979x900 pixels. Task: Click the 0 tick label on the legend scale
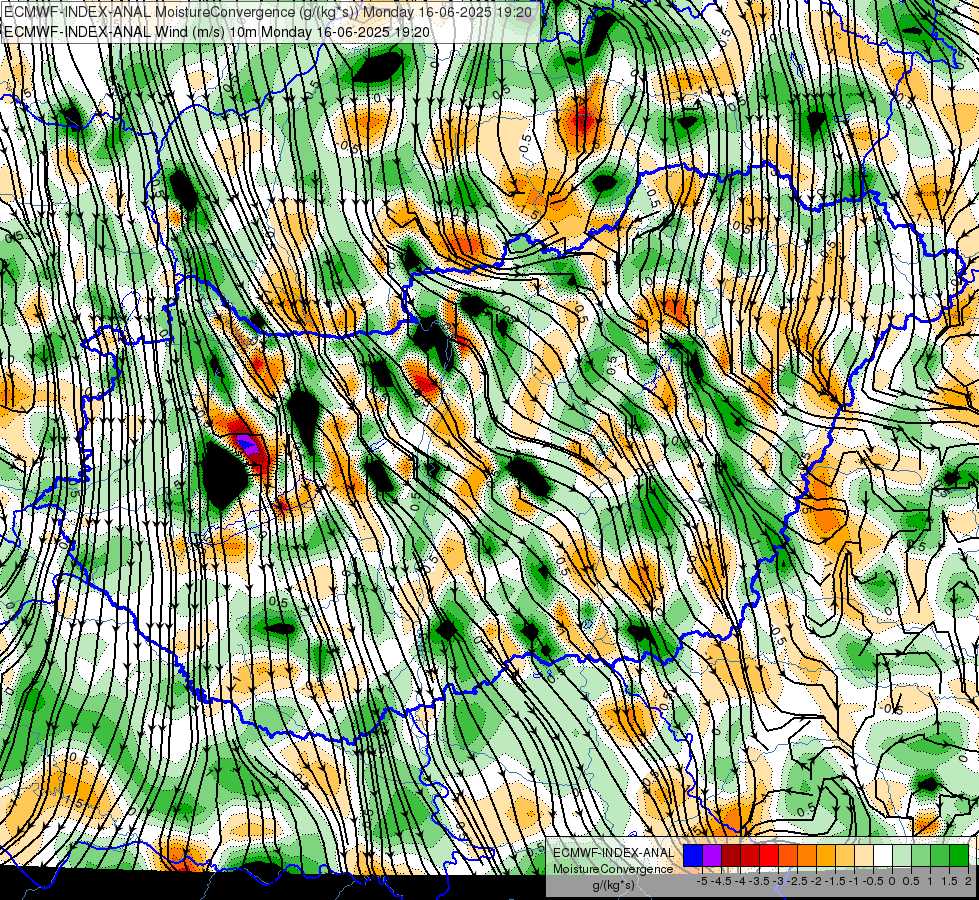click(892, 881)
